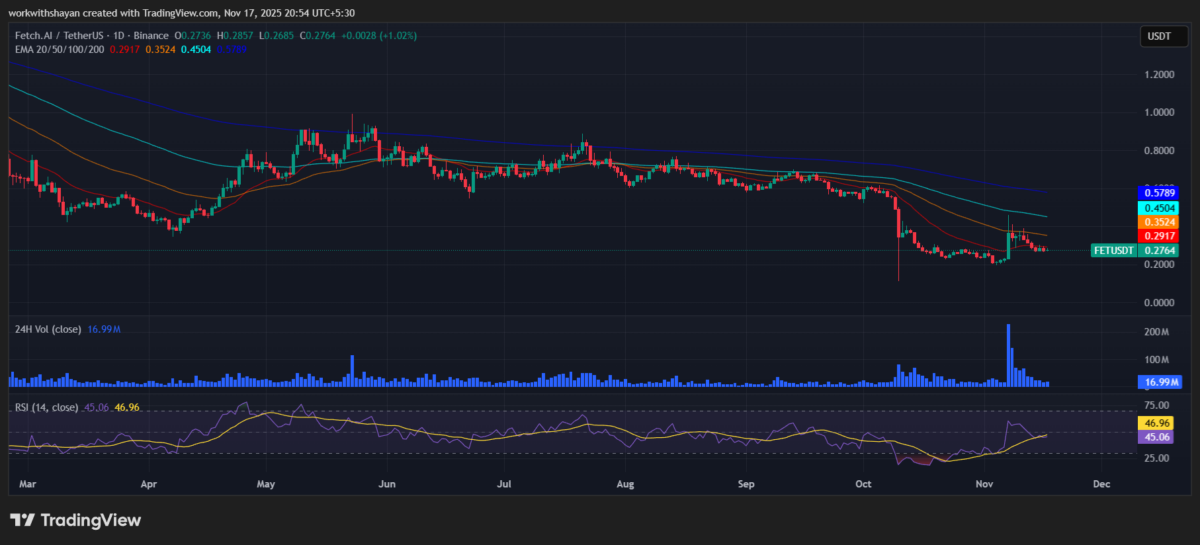
Task: Click the purple 45.06 RSI axis tag
Action: [x=1160, y=437]
